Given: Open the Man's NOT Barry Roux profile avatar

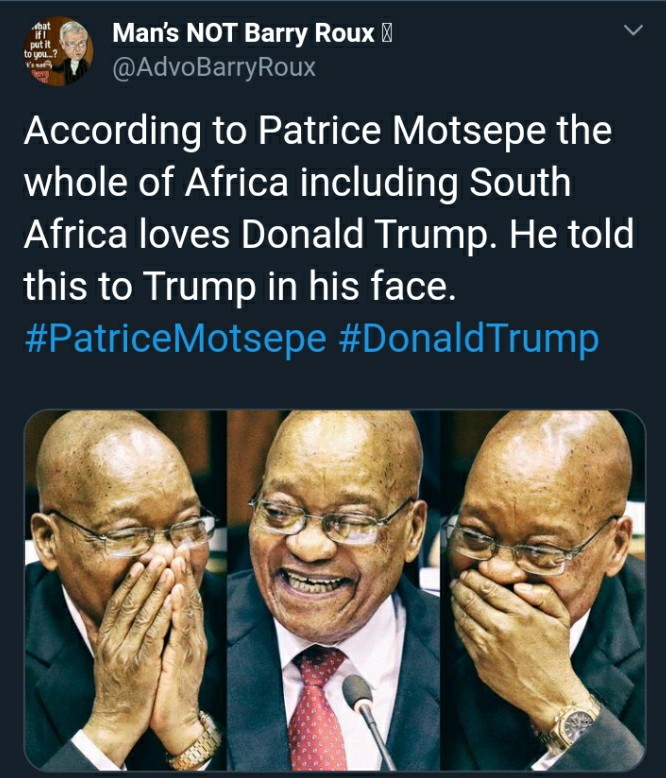Looking at the screenshot, I should [x=58, y=52].
